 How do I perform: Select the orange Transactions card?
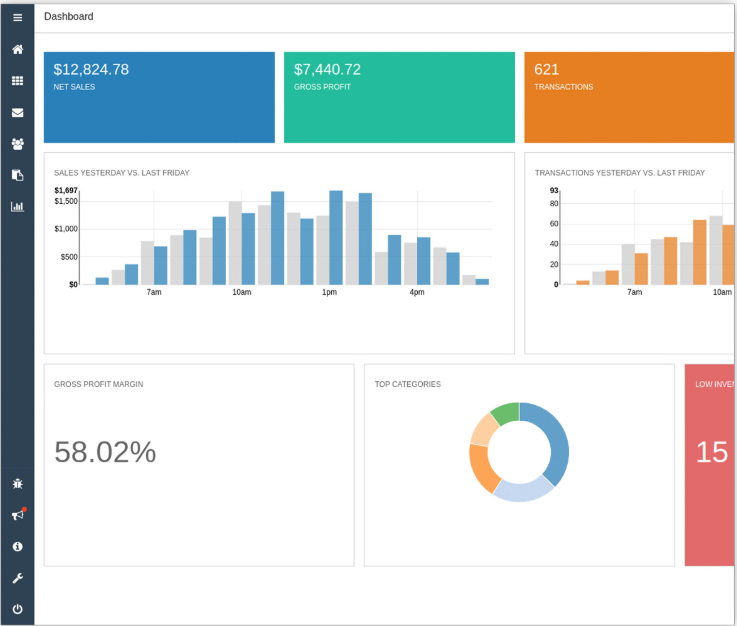(629, 97)
